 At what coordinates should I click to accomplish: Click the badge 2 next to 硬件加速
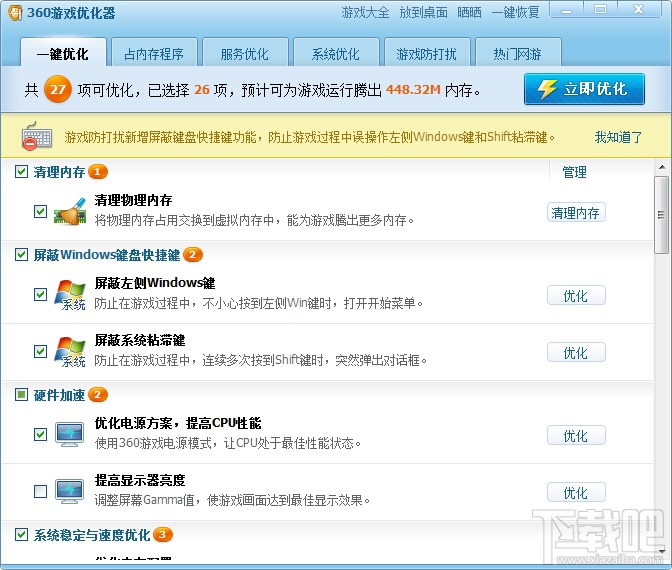[98, 395]
